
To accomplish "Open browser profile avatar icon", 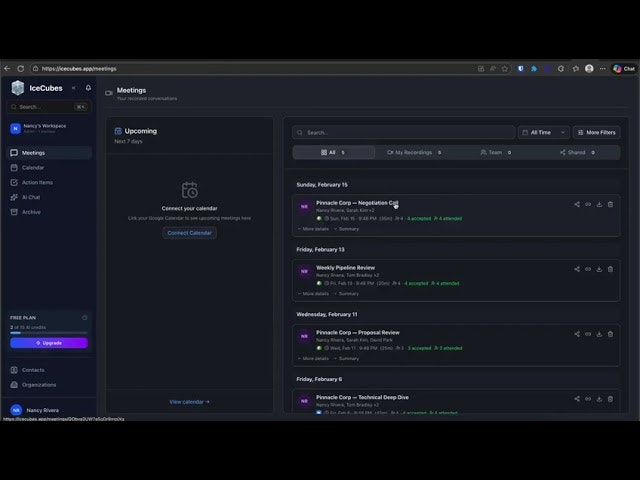I will 589,69.
